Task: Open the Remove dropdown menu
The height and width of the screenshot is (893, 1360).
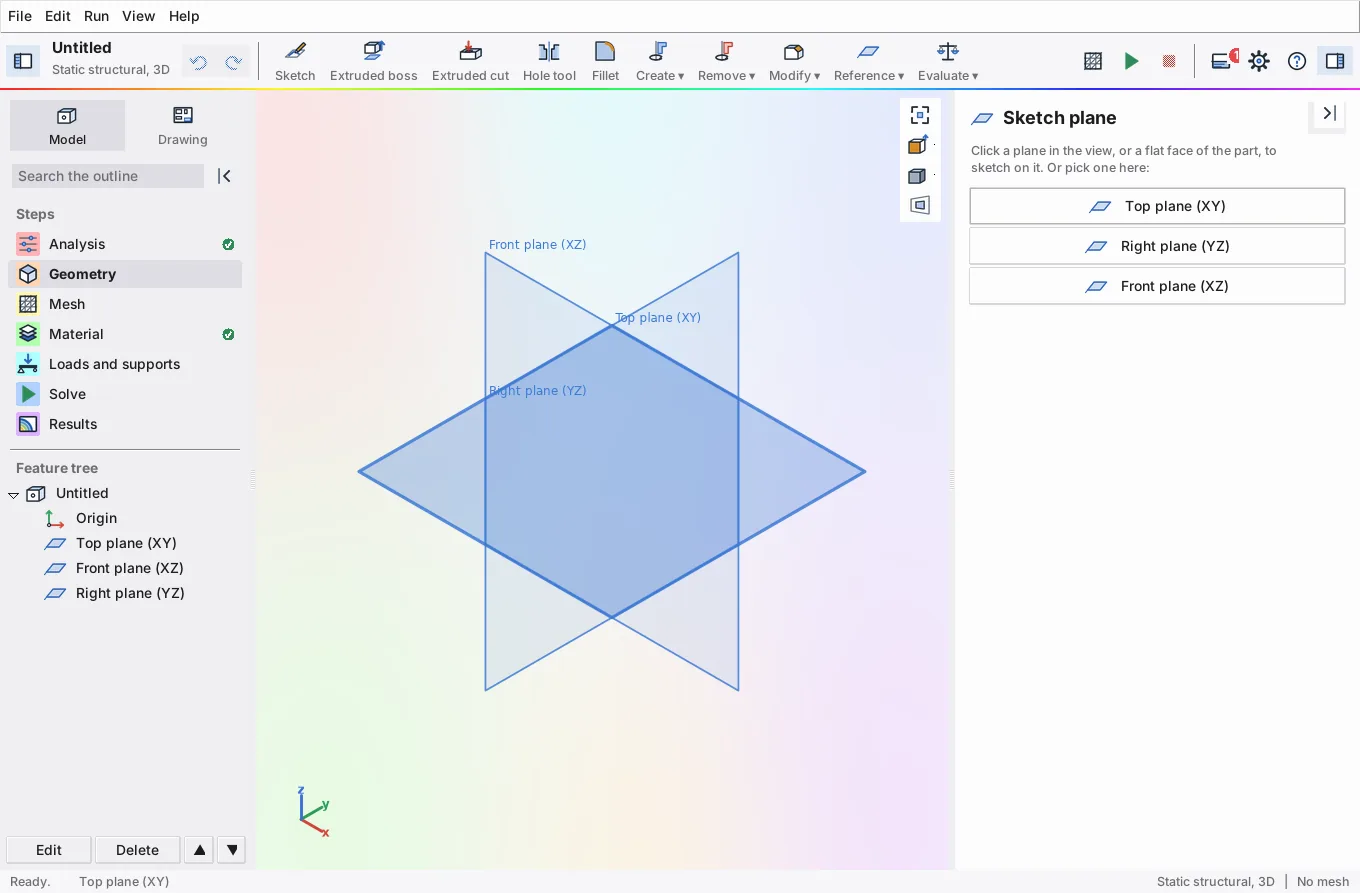Action: [726, 61]
